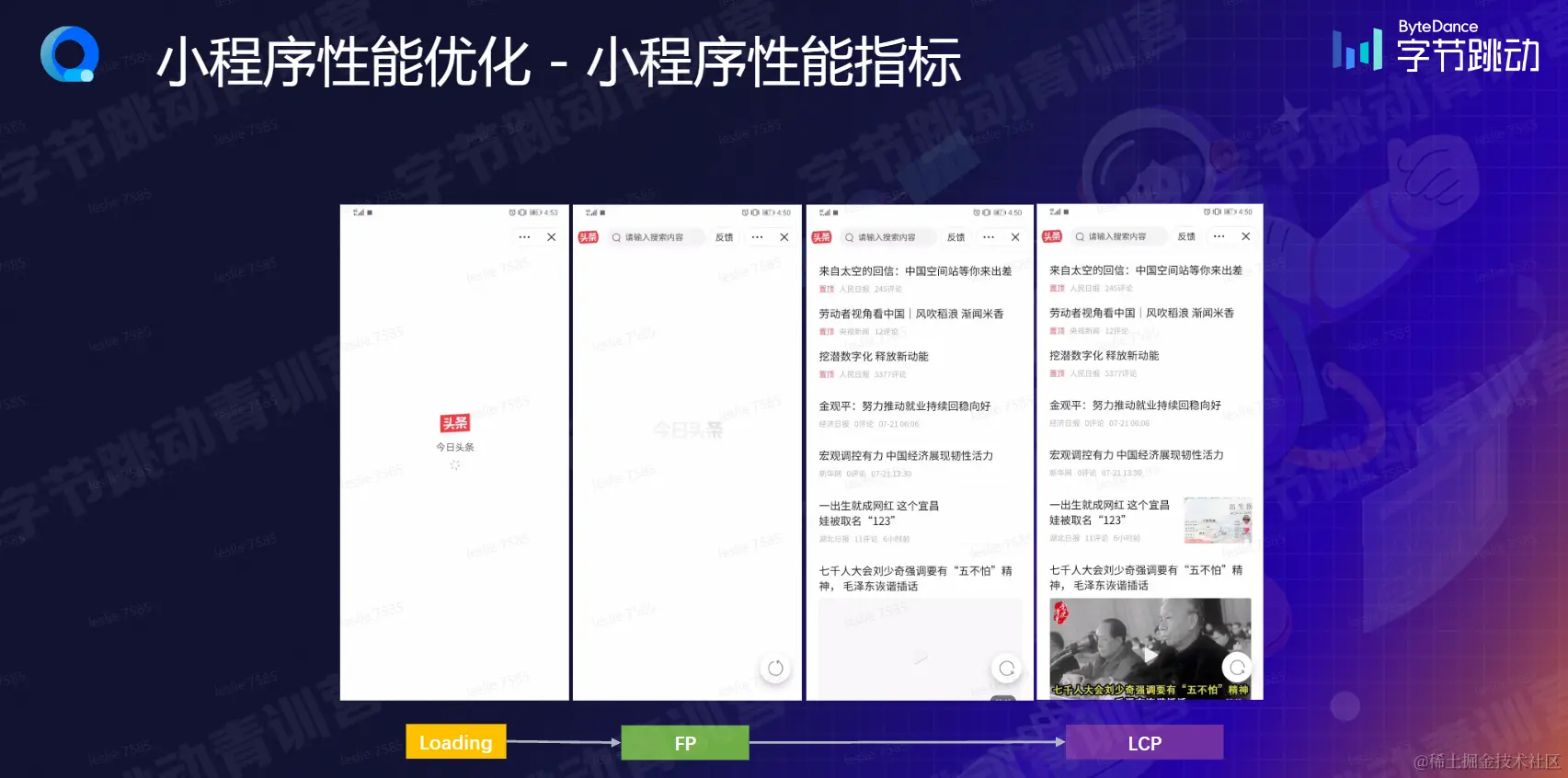1568x778 pixels.
Task: Tap the X icon on the third phone screen
Action: tap(1015, 237)
